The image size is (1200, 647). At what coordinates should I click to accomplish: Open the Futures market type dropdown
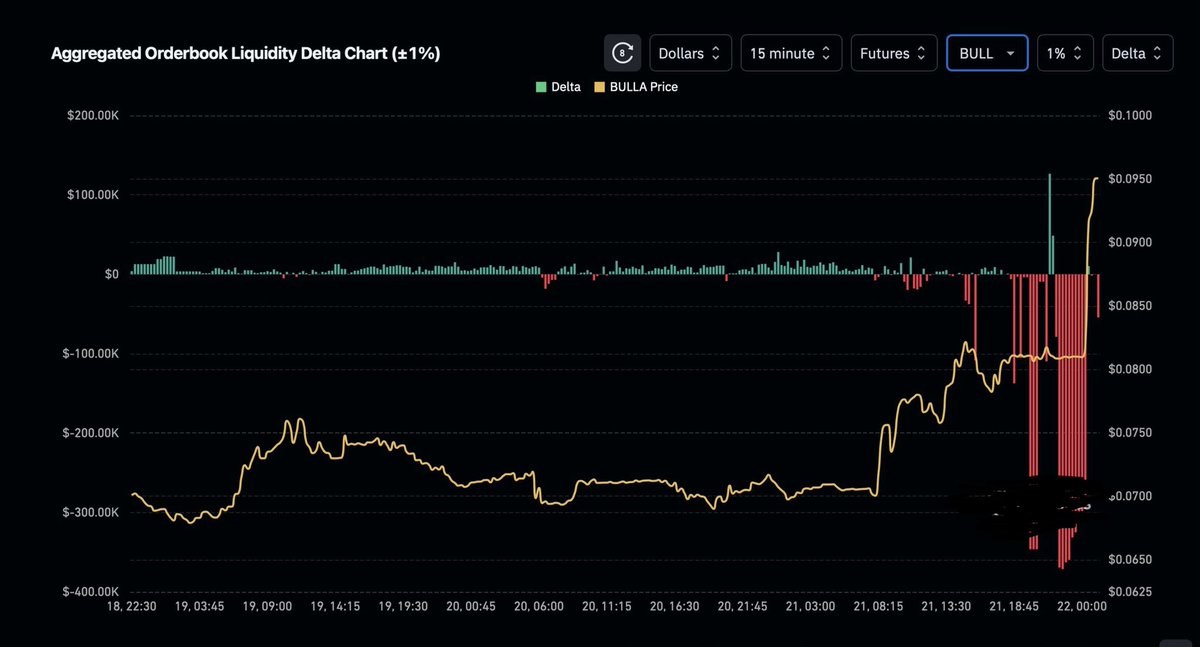(x=894, y=53)
